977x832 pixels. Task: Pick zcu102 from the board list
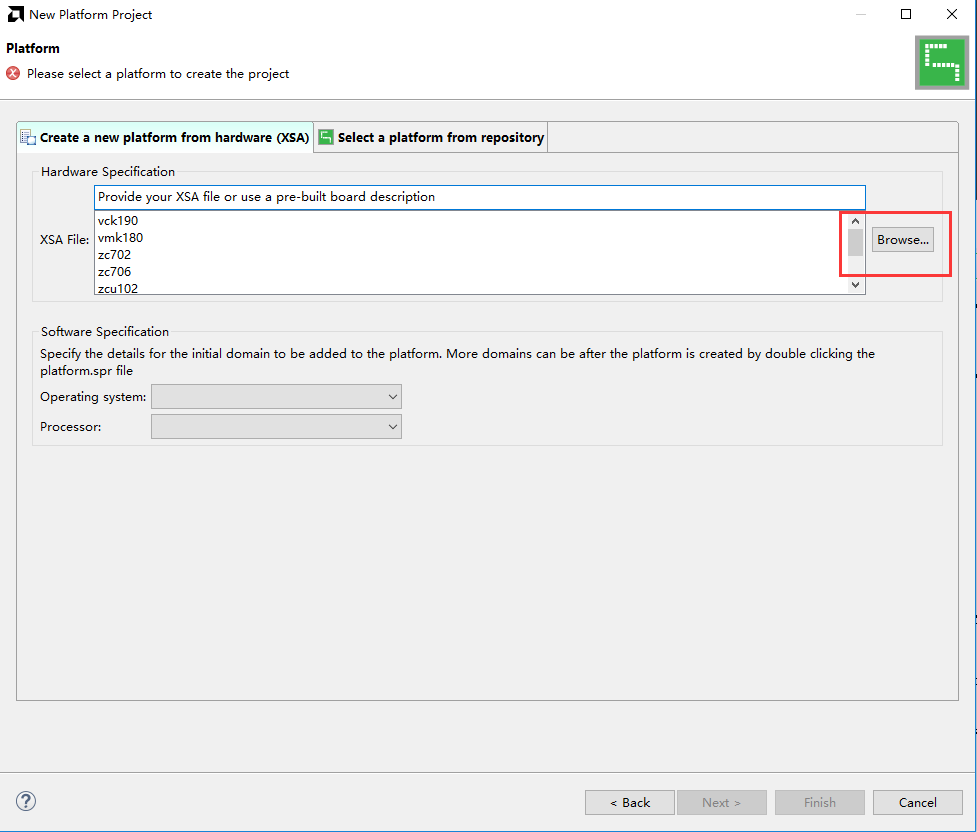(118, 288)
